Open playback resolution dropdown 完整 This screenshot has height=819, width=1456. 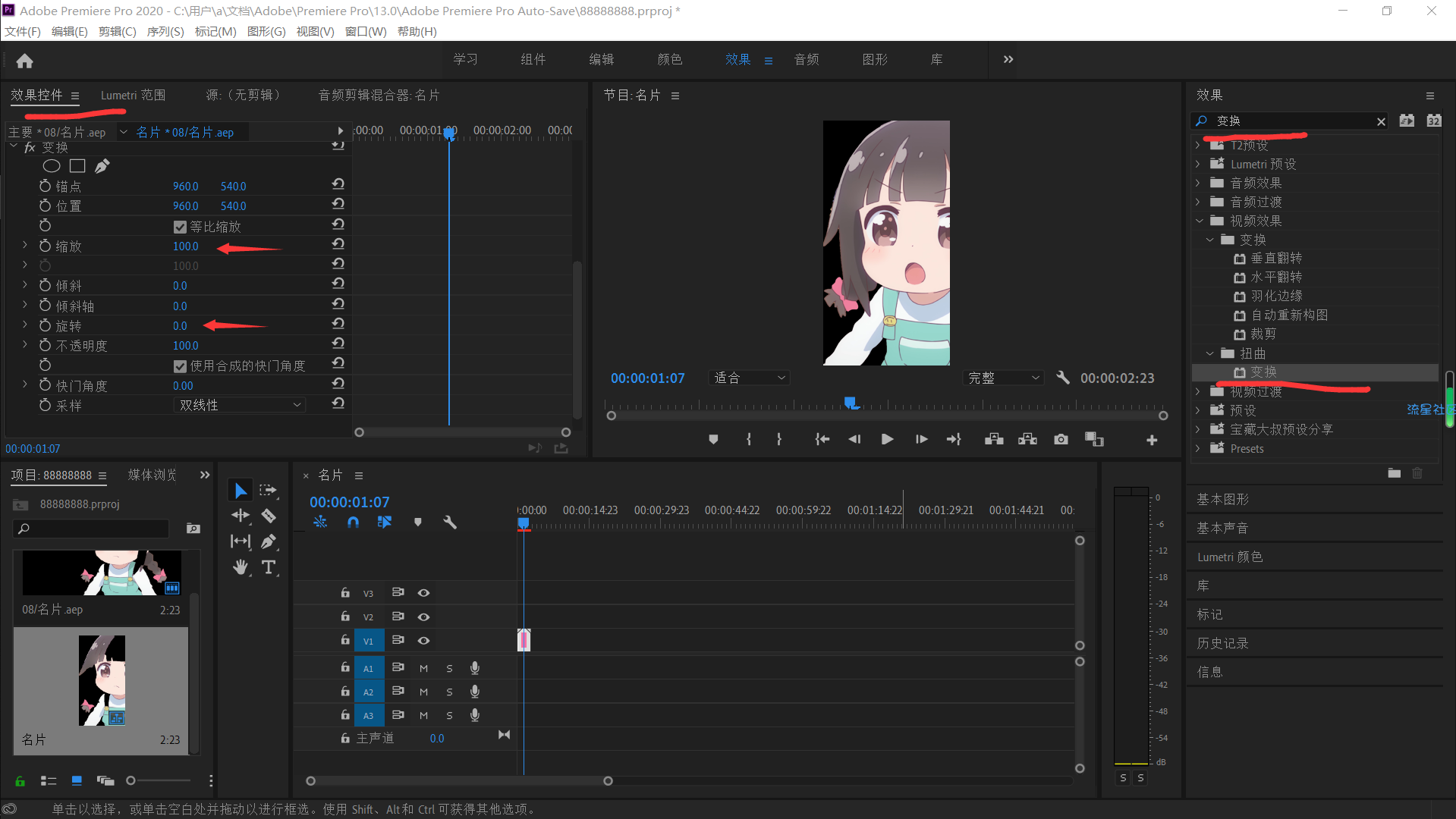pyautogui.click(x=1003, y=378)
